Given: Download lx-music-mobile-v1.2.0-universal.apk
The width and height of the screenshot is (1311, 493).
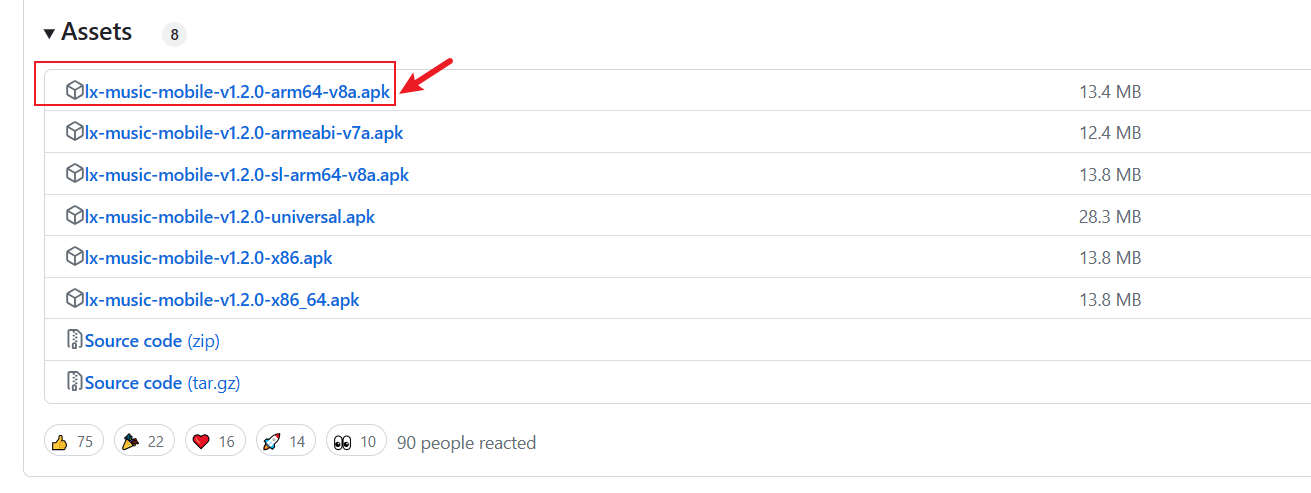Looking at the screenshot, I should click(230, 216).
